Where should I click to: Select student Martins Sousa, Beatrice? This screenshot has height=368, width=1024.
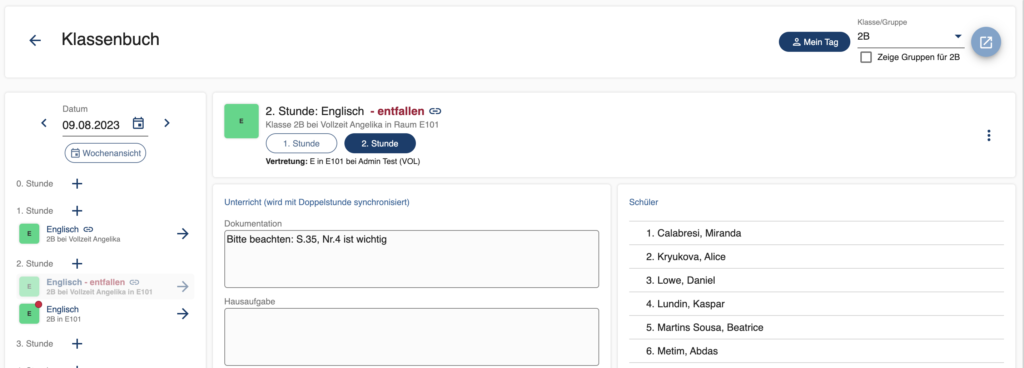coord(816,327)
